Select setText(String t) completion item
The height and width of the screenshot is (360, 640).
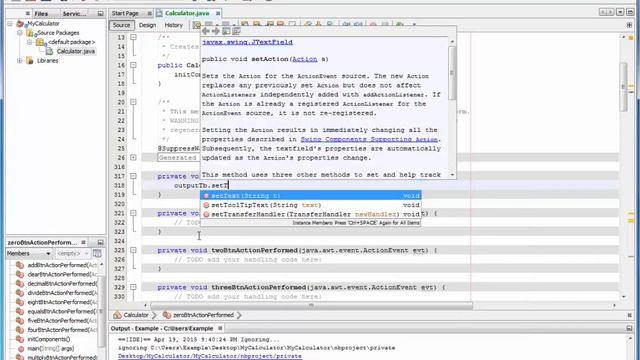coord(311,196)
